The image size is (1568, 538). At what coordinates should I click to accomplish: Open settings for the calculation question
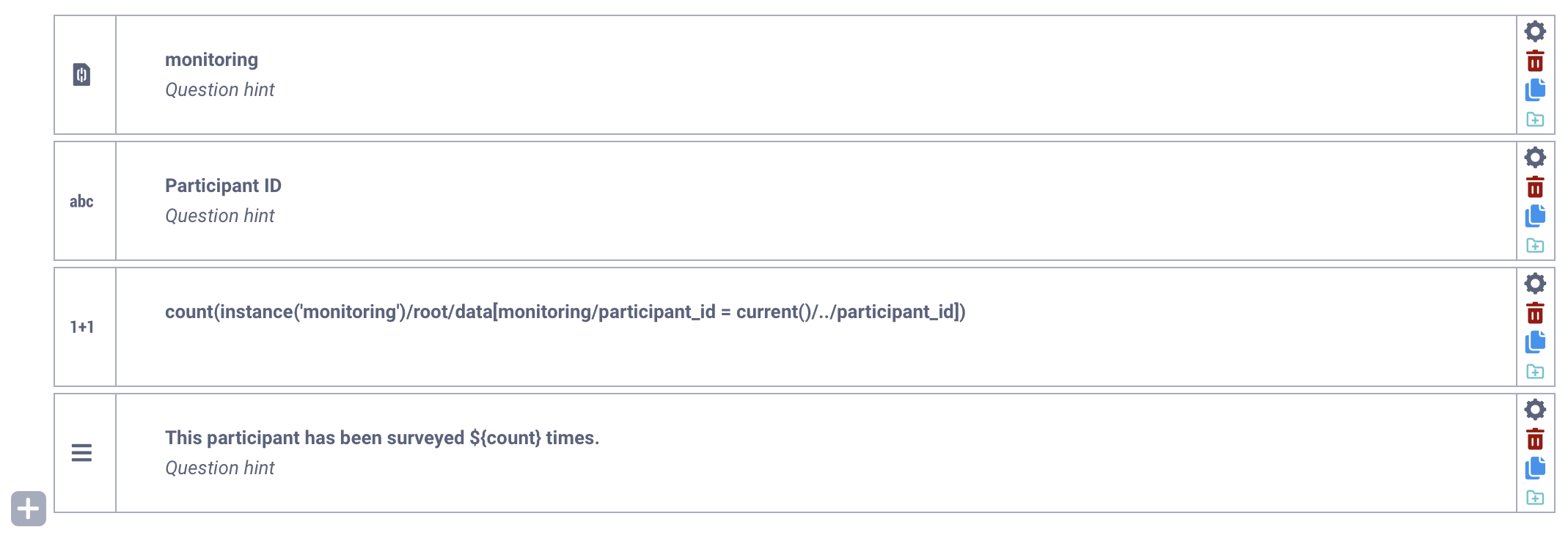pos(1536,283)
